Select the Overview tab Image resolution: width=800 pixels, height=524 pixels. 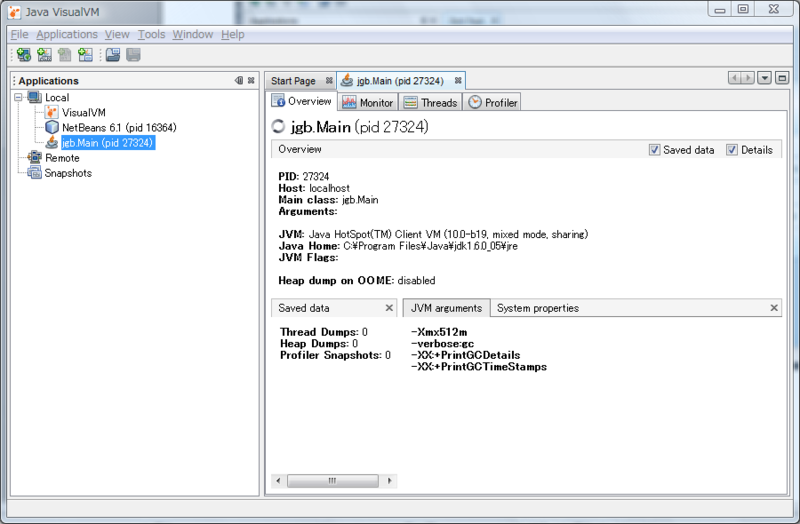click(x=302, y=101)
